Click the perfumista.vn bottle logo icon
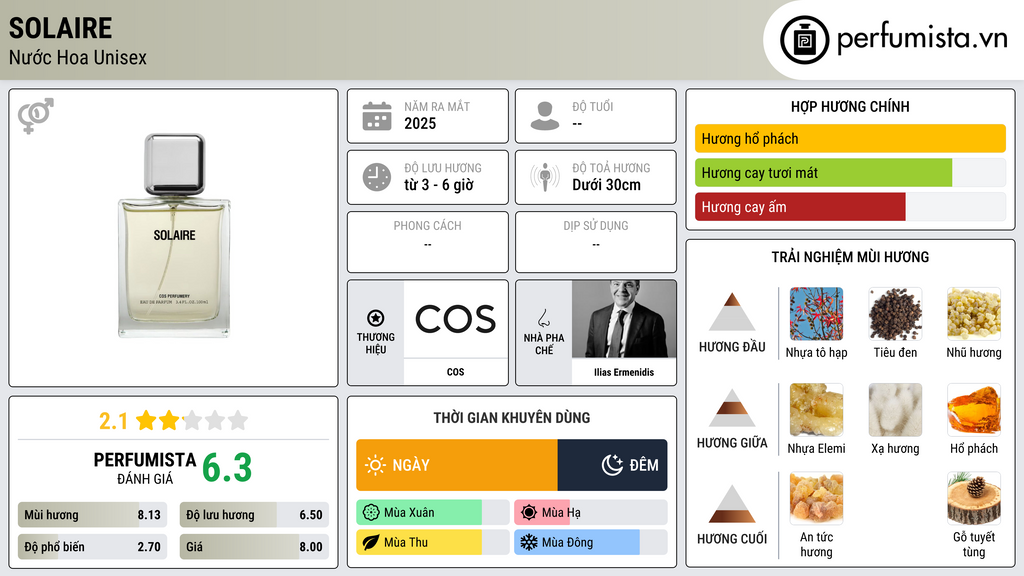The height and width of the screenshot is (576, 1024). pos(804,40)
